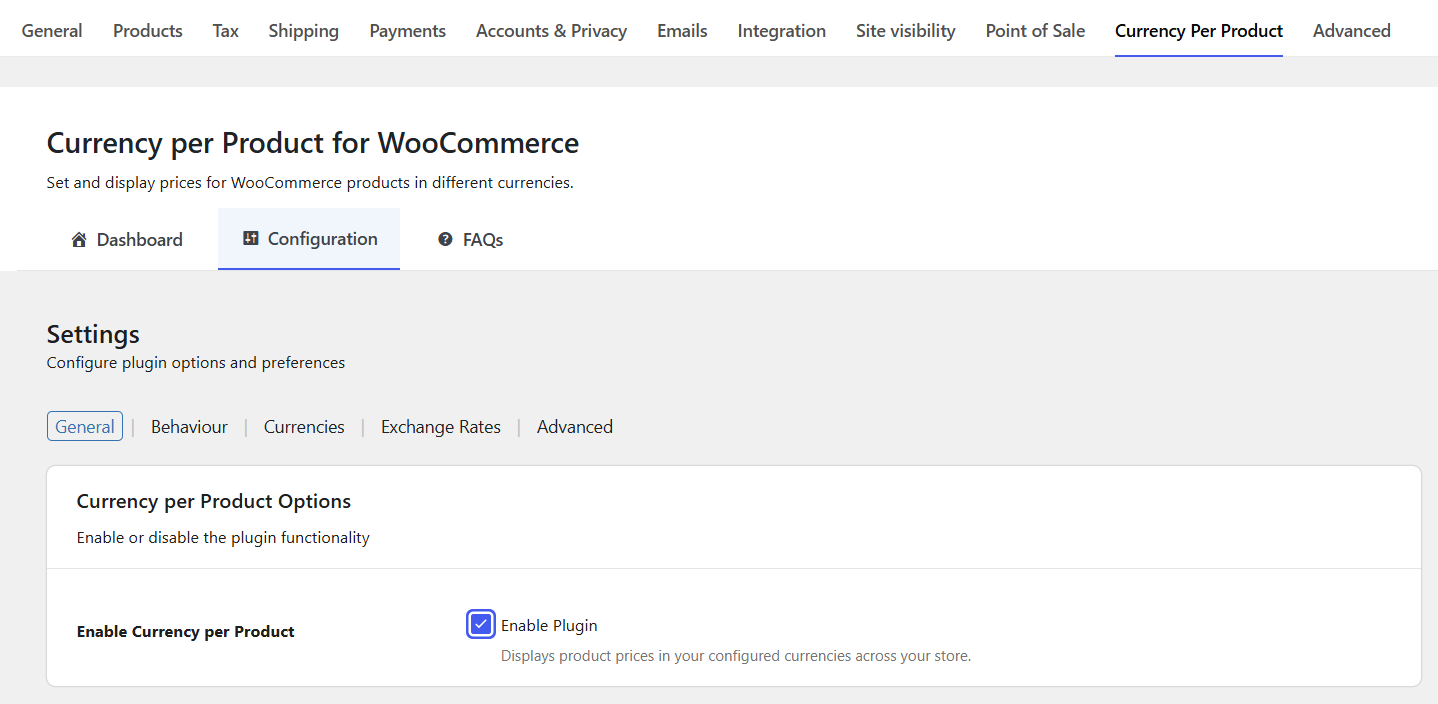Open the Products settings tab
Image resolution: width=1438 pixels, height=704 pixels.
(x=148, y=31)
